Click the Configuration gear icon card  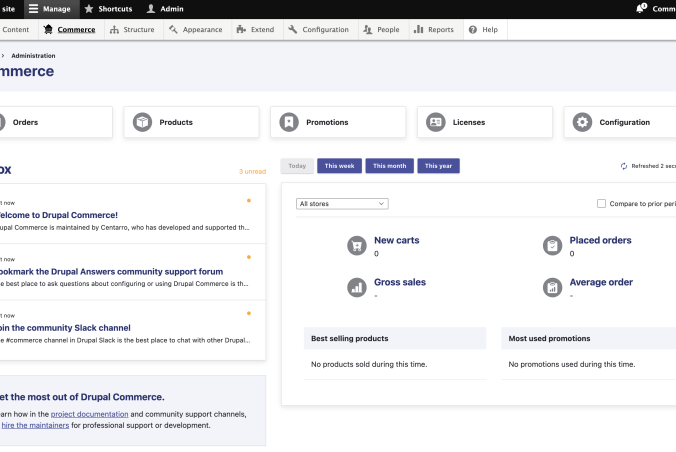click(x=582, y=122)
